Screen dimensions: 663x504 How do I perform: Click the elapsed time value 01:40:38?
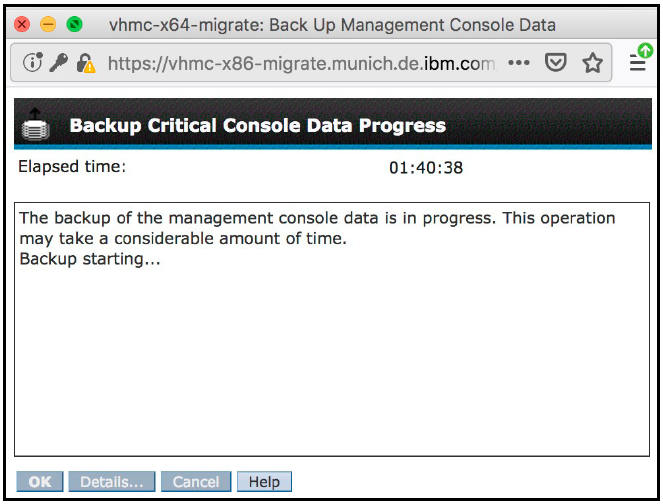pos(426,168)
